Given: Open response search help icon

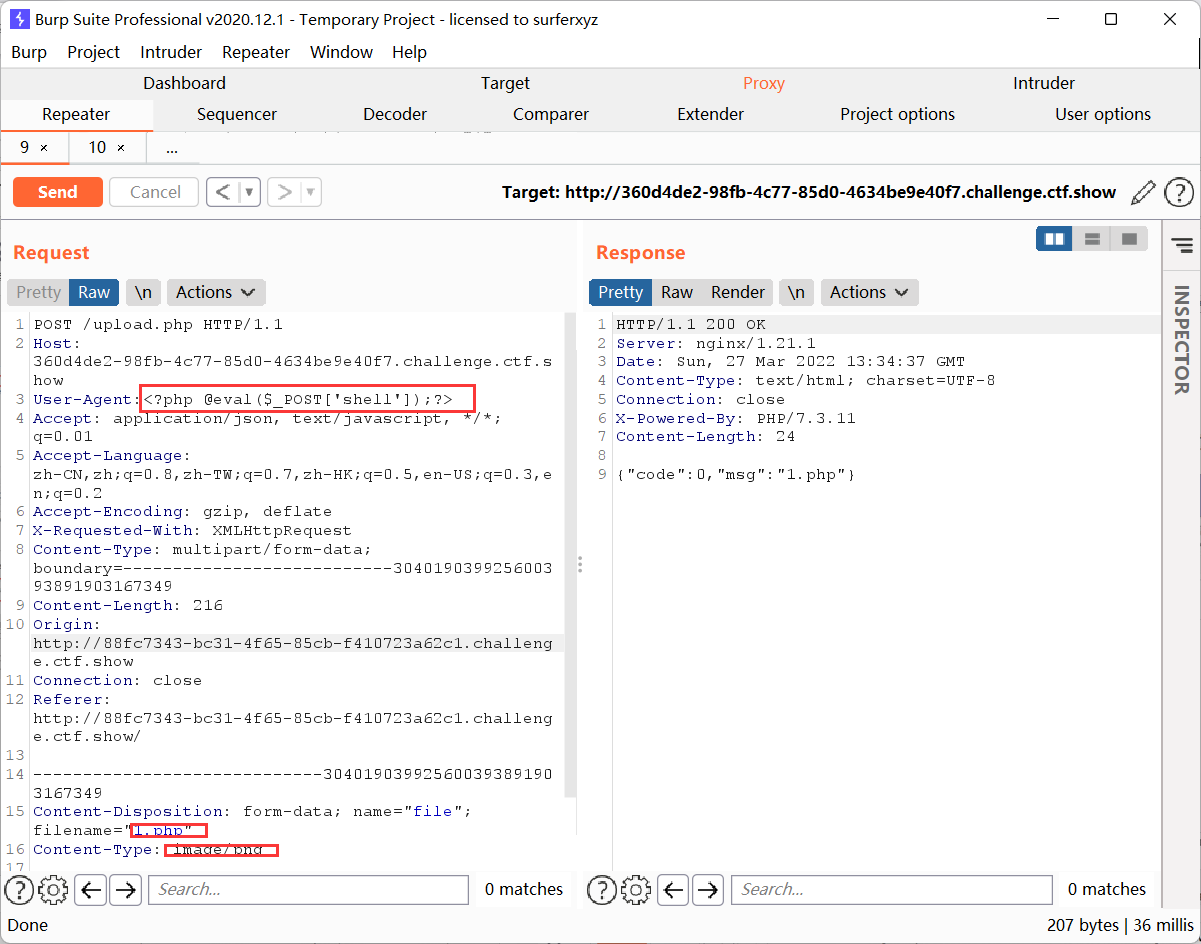Looking at the screenshot, I should pos(601,889).
